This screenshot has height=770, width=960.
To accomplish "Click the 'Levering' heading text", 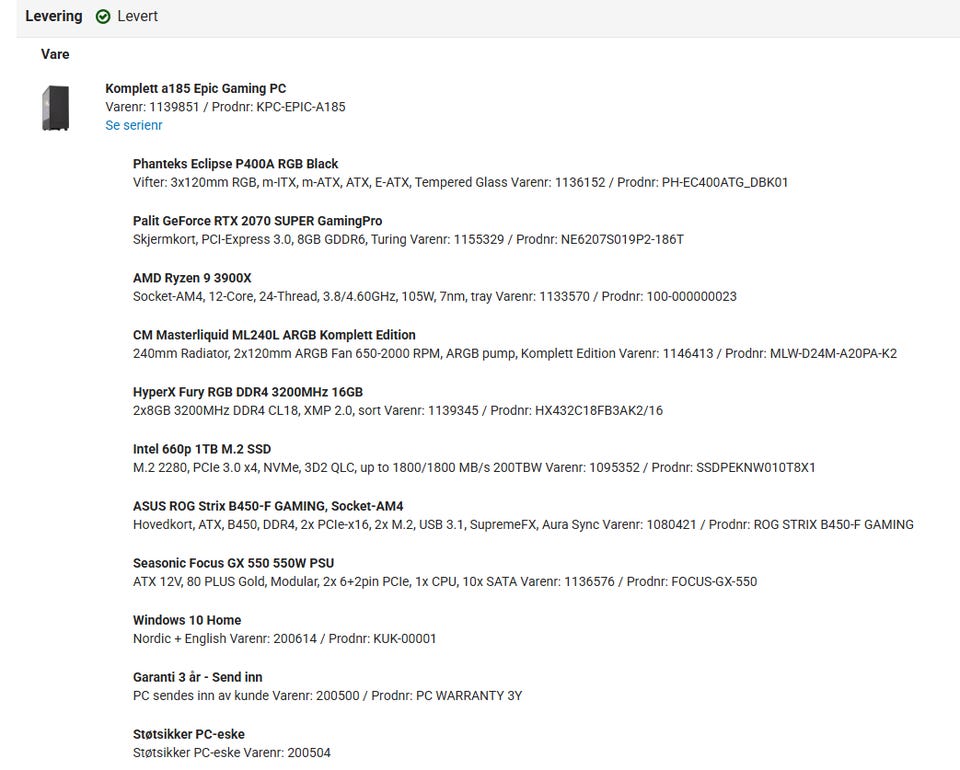I will tap(54, 16).
